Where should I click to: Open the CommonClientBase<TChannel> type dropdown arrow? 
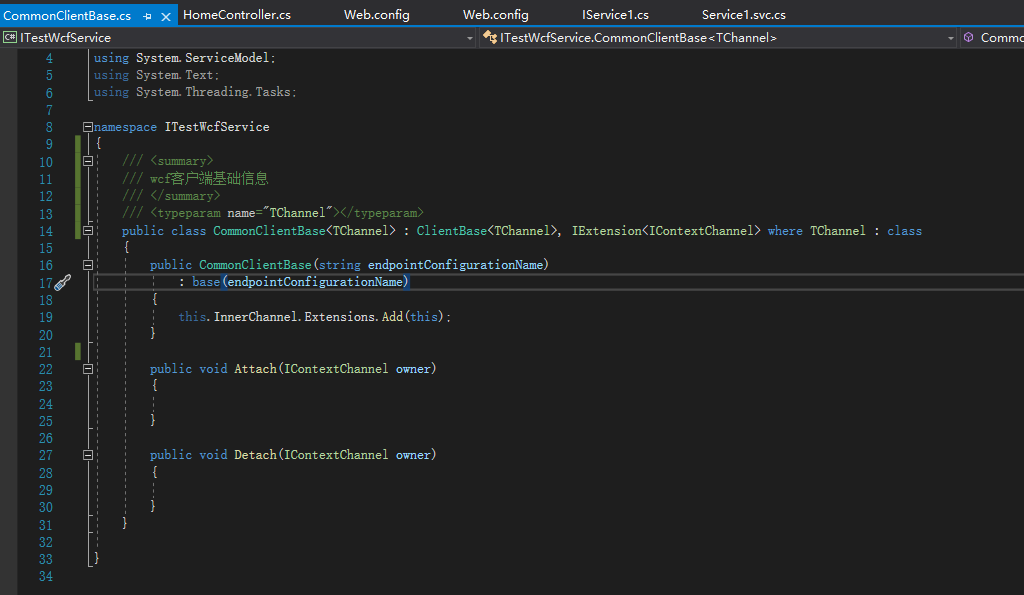point(951,38)
